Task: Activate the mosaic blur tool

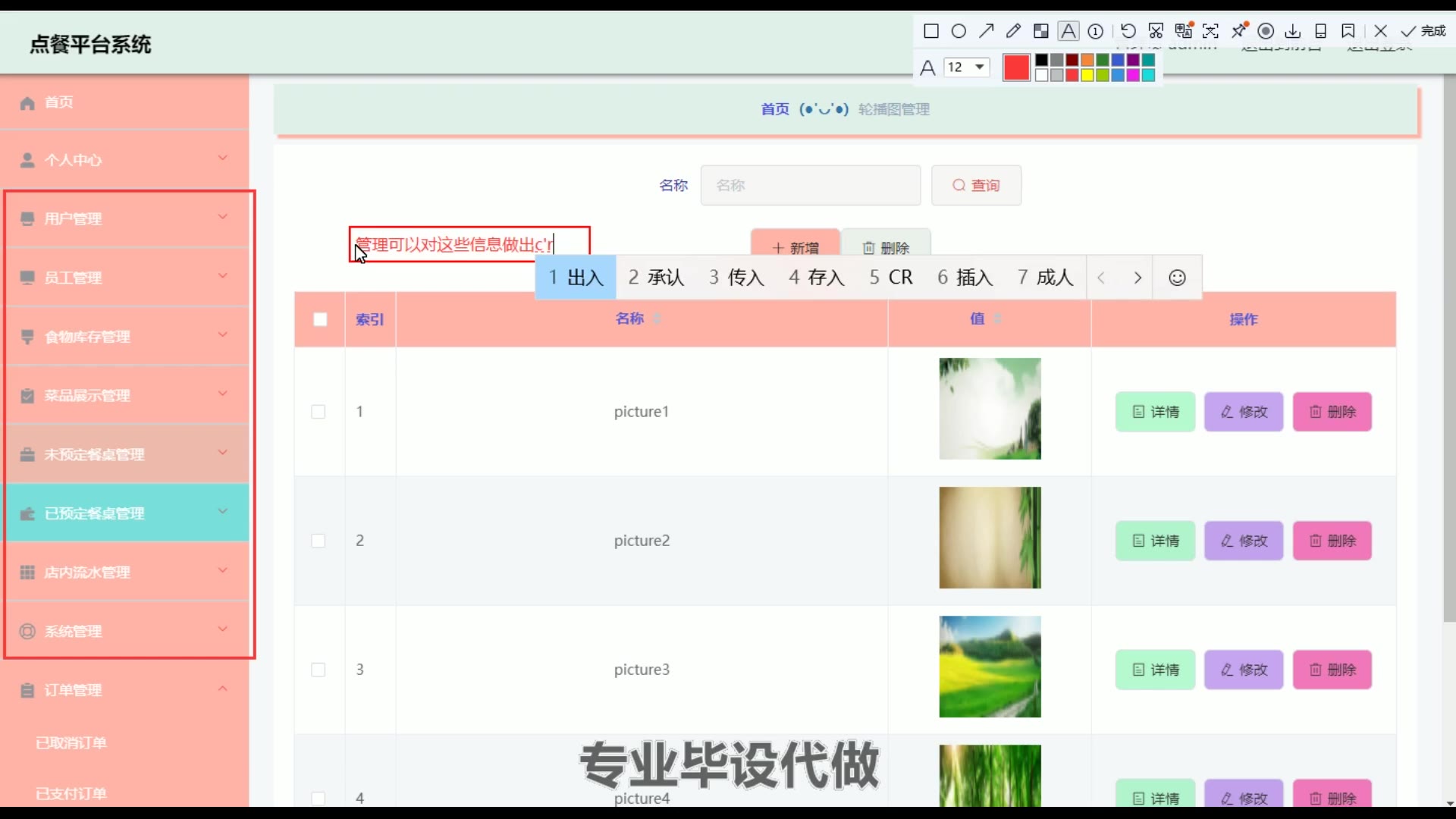Action: pos(1041,31)
